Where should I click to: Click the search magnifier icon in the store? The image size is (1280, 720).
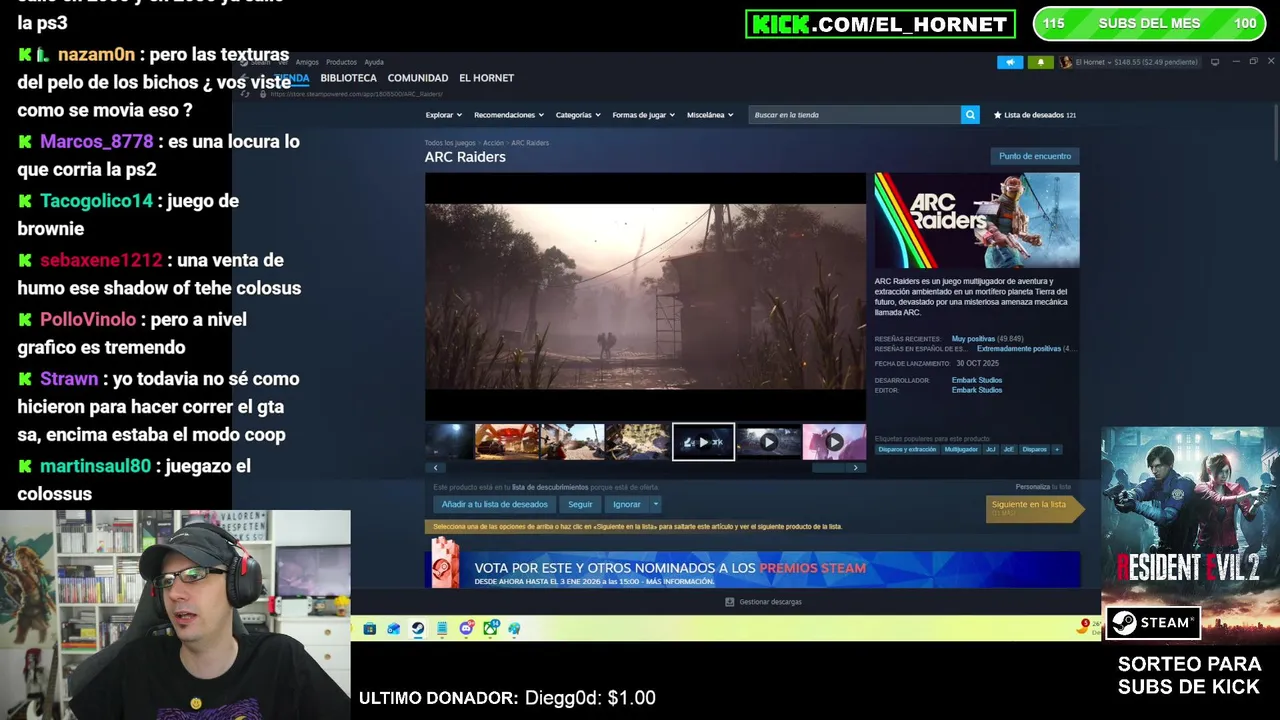(x=970, y=115)
